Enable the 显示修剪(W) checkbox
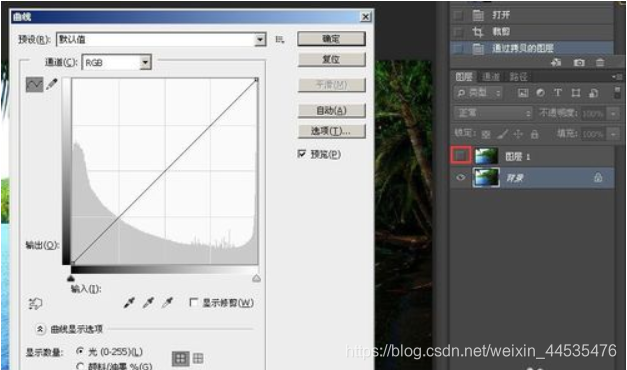627x370 pixels. tap(194, 302)
